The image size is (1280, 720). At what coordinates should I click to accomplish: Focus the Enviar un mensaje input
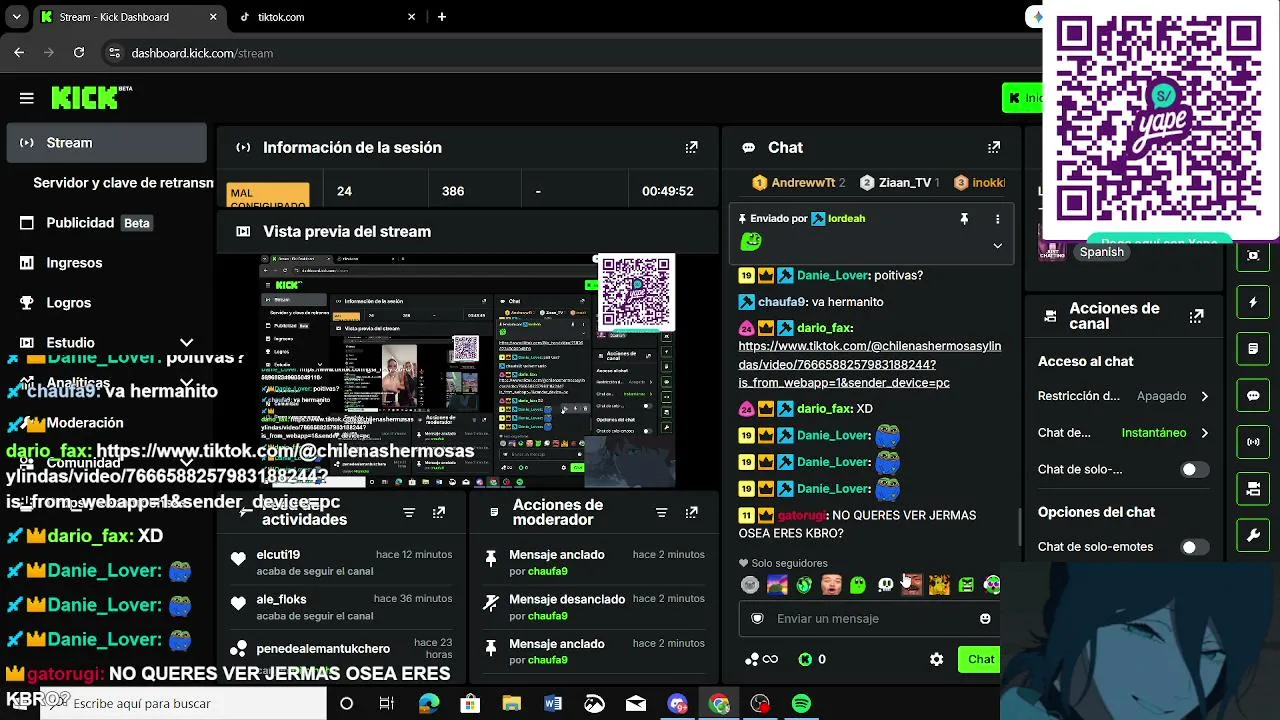869,618
